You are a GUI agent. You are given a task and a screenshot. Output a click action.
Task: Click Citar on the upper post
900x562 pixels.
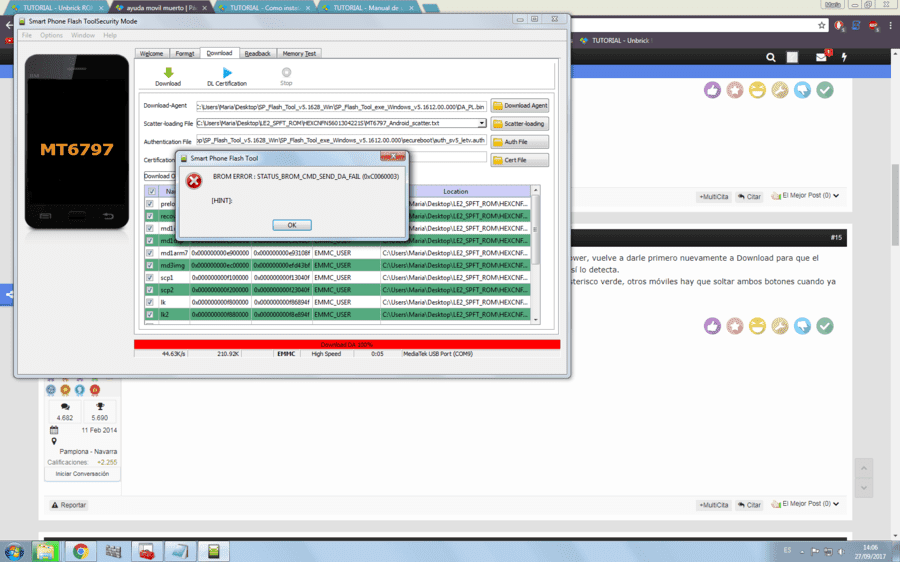pyautogui.click(x=749, y=196)
